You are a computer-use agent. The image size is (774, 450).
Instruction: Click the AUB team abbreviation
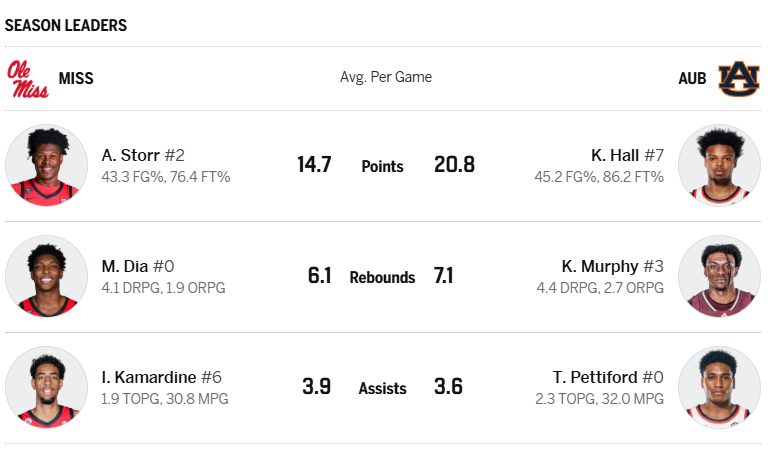click(x=692, y=78)
